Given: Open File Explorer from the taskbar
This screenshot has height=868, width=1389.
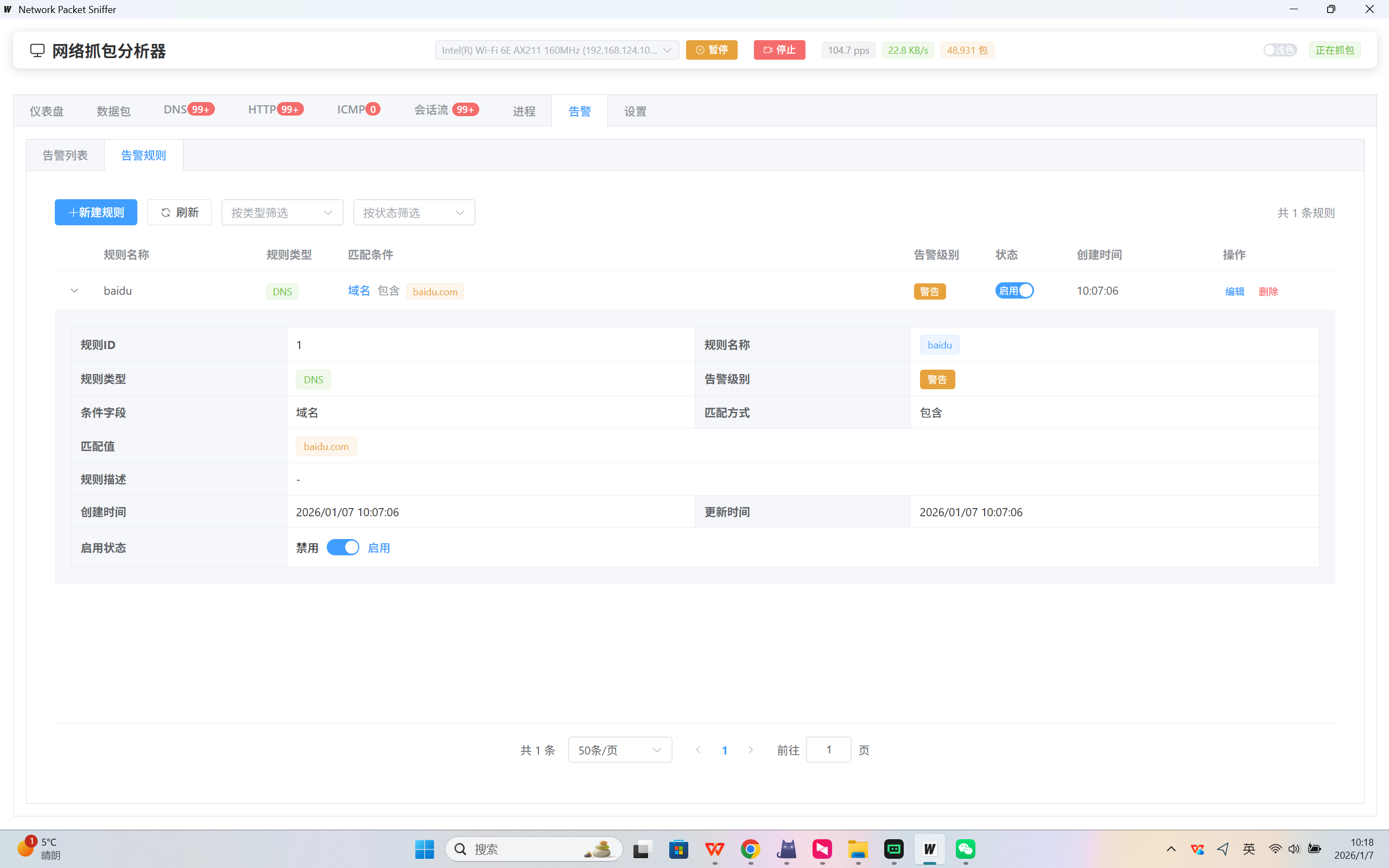Looking at the screenshot, I should coord(858,849).
